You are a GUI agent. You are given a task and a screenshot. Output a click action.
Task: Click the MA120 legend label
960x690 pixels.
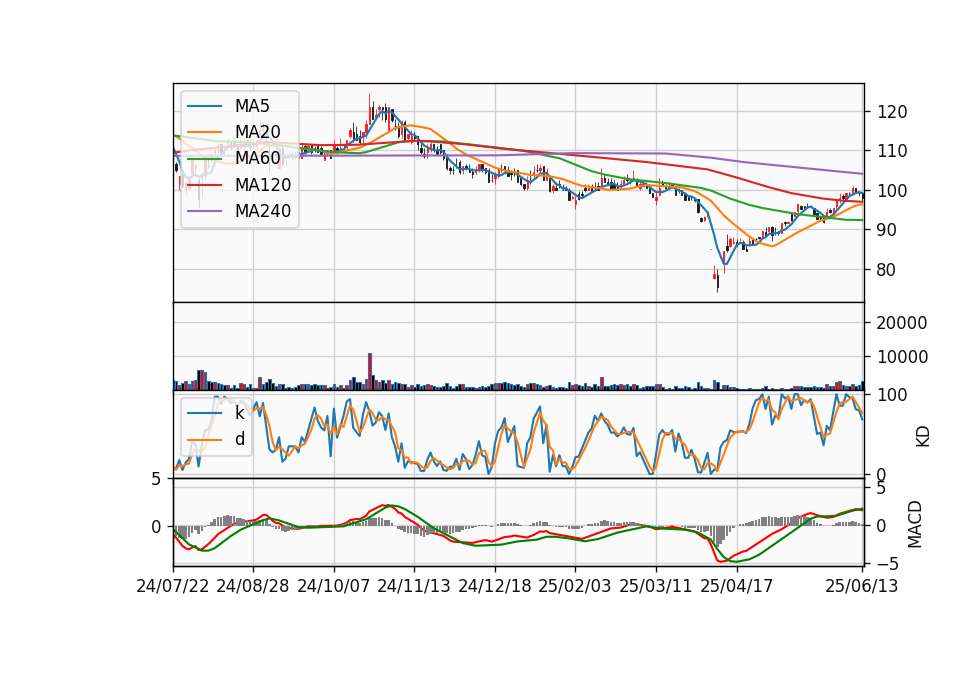coord(263,184)
